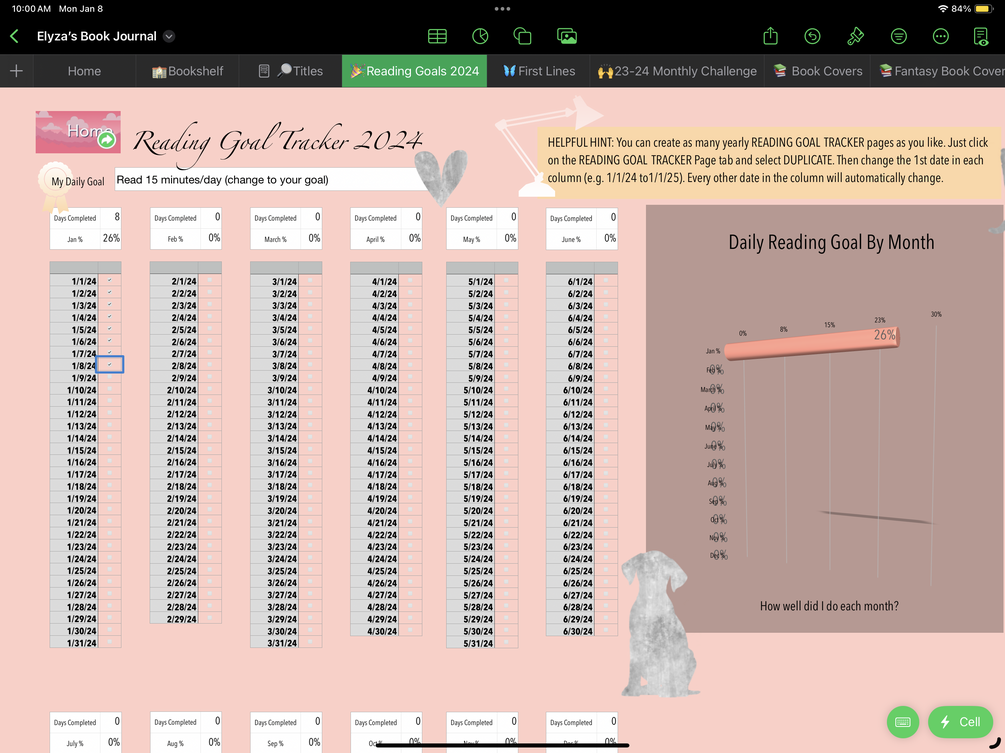The image size is (1005, 753).
Task: Go back with the green back arrow
Action: click(15, 37)
